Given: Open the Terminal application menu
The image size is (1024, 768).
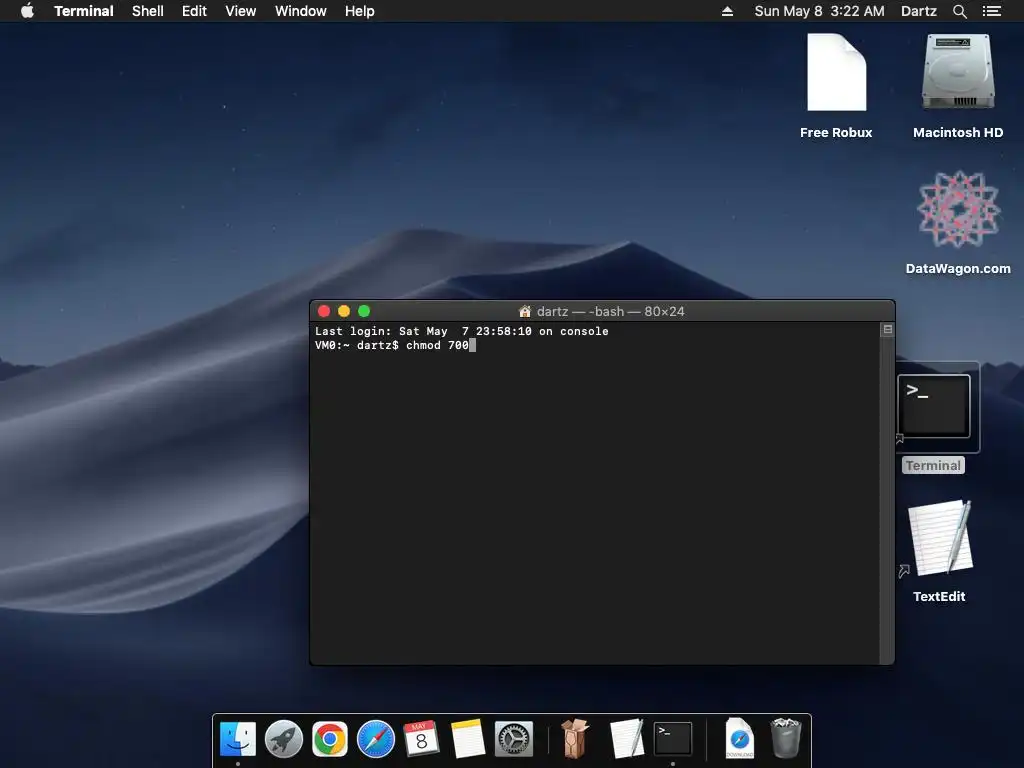Looking at the screenshot, I should pyautogui.click(x=84, y=11).
